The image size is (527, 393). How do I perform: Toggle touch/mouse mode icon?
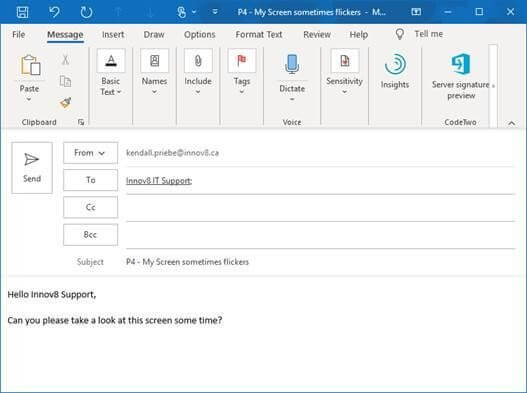point(181,12)
